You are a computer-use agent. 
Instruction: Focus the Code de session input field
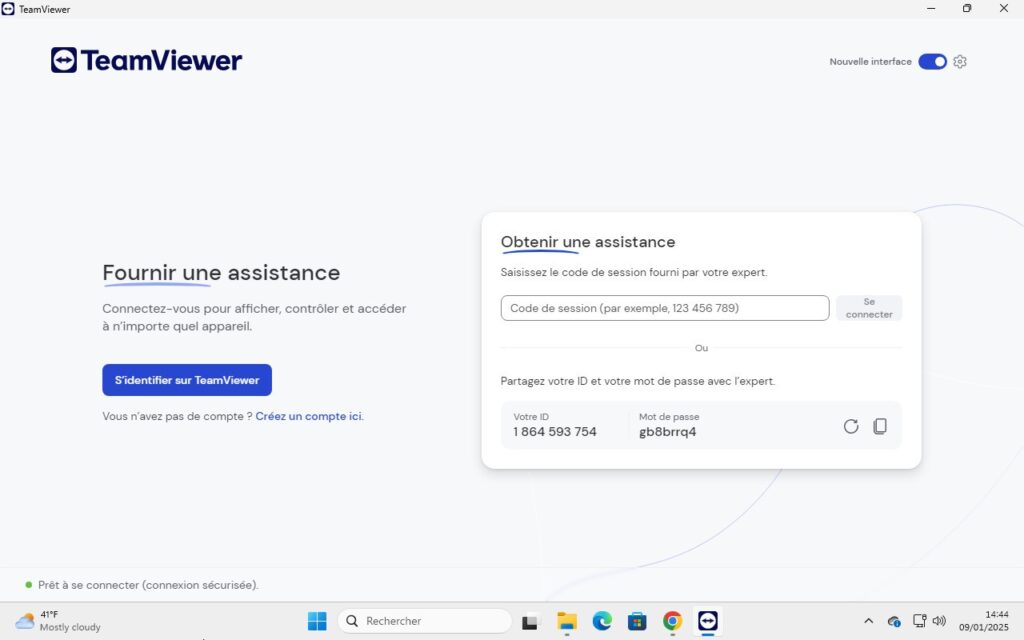(x=665, y=308)
